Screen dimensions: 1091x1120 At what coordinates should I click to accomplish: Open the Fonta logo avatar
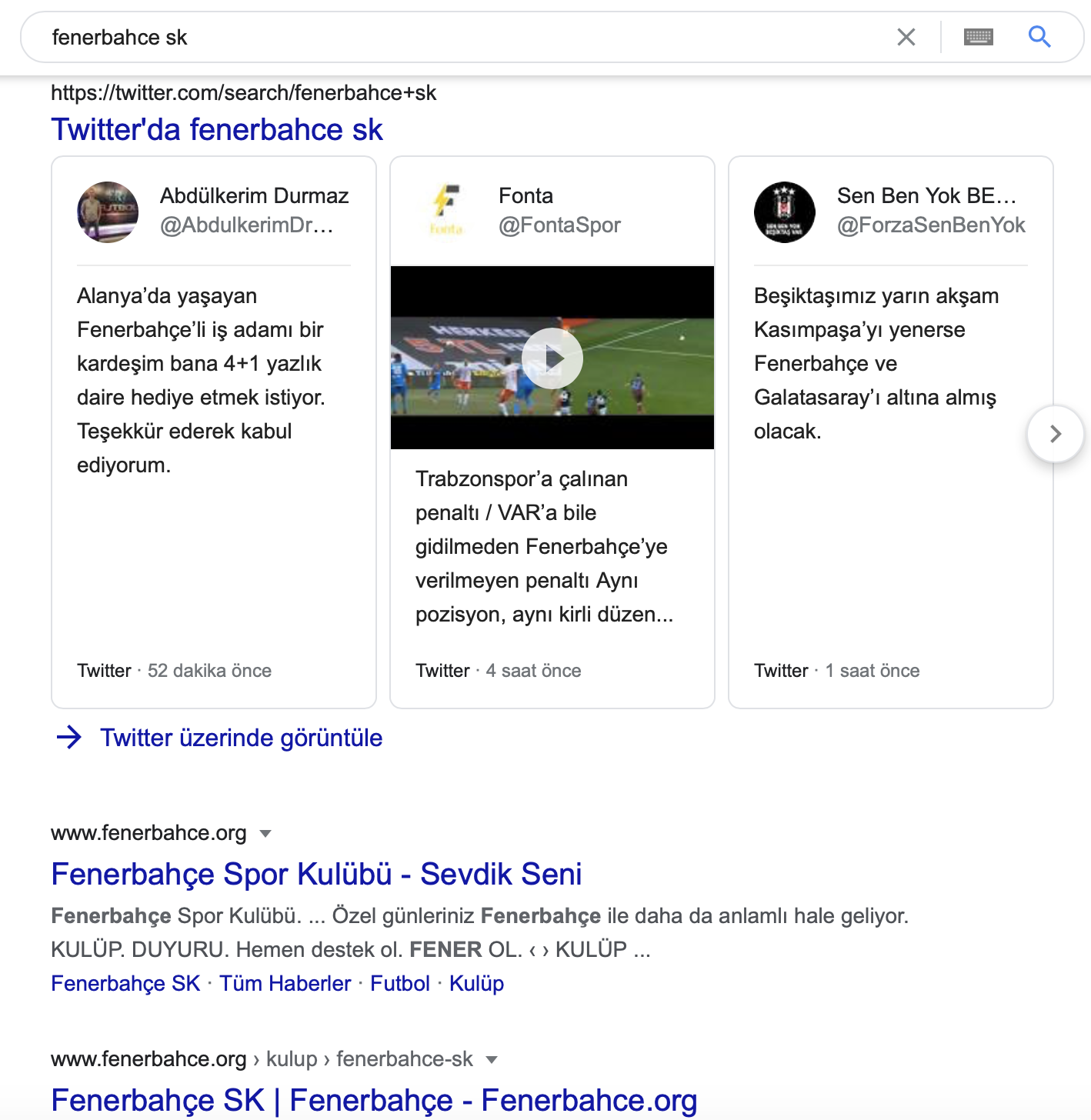[x=446, y=212]
